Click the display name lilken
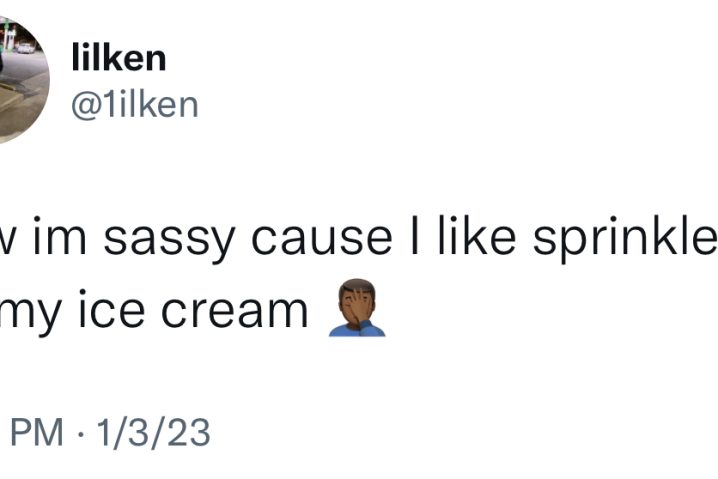 point(119,57)
